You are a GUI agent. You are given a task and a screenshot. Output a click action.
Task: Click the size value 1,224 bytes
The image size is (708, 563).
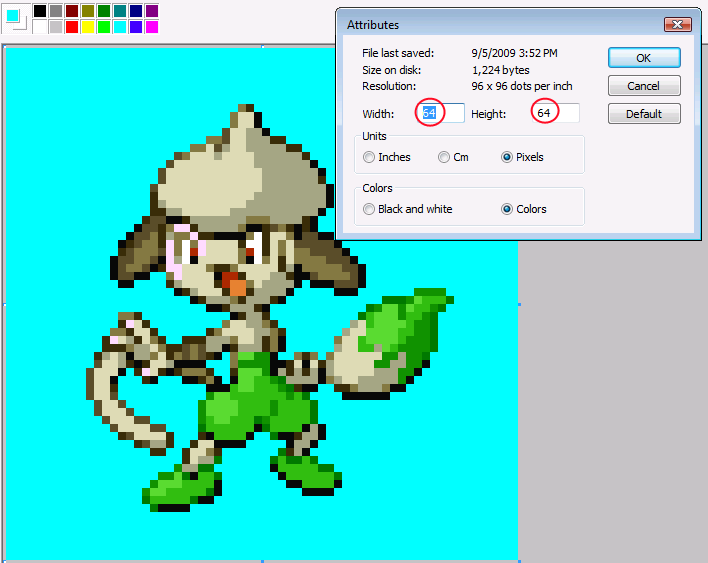pyautogui.click(x=501, y=70)
